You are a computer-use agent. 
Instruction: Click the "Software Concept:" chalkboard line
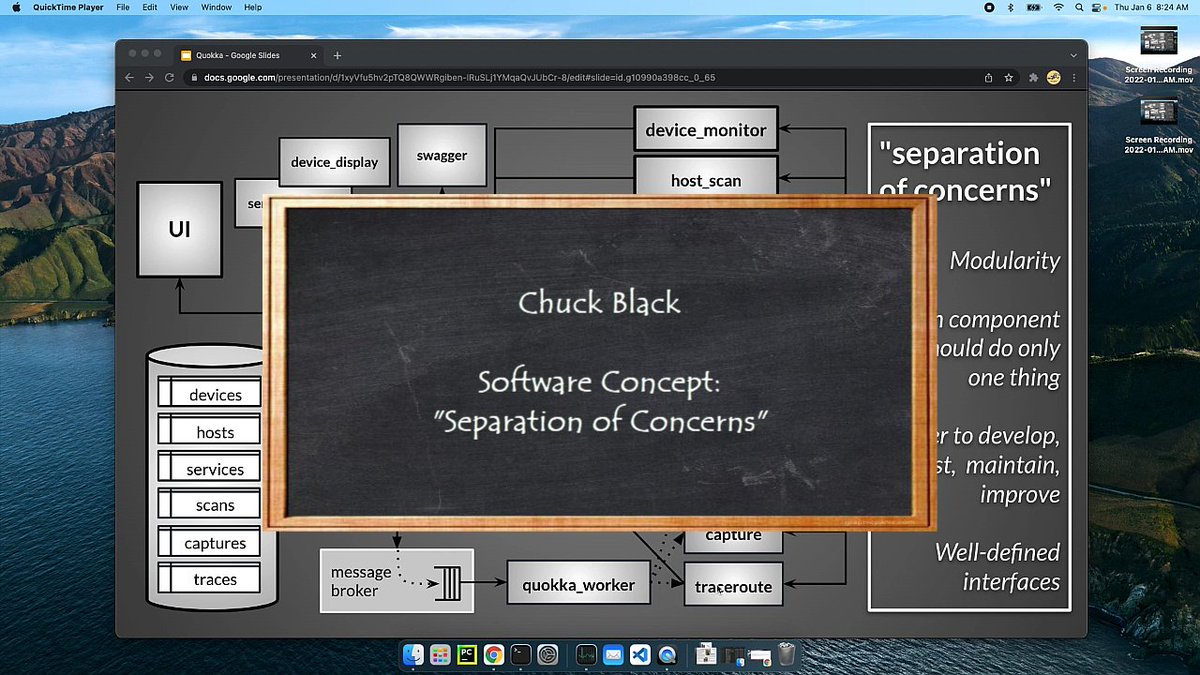599,382
